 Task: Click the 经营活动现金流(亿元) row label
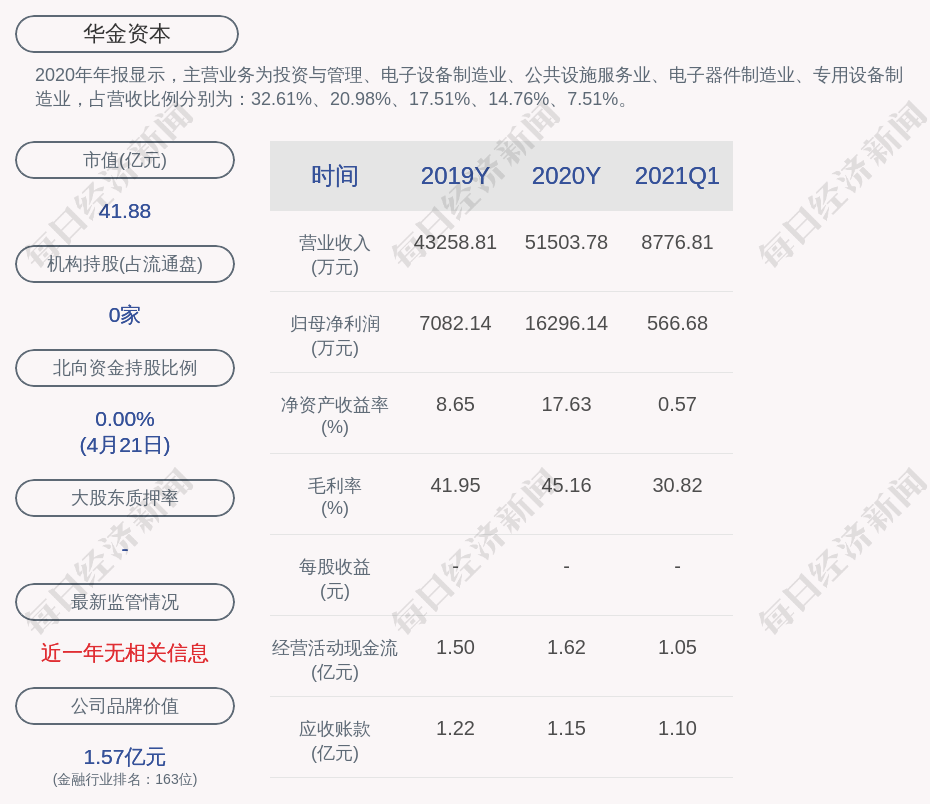335,659
